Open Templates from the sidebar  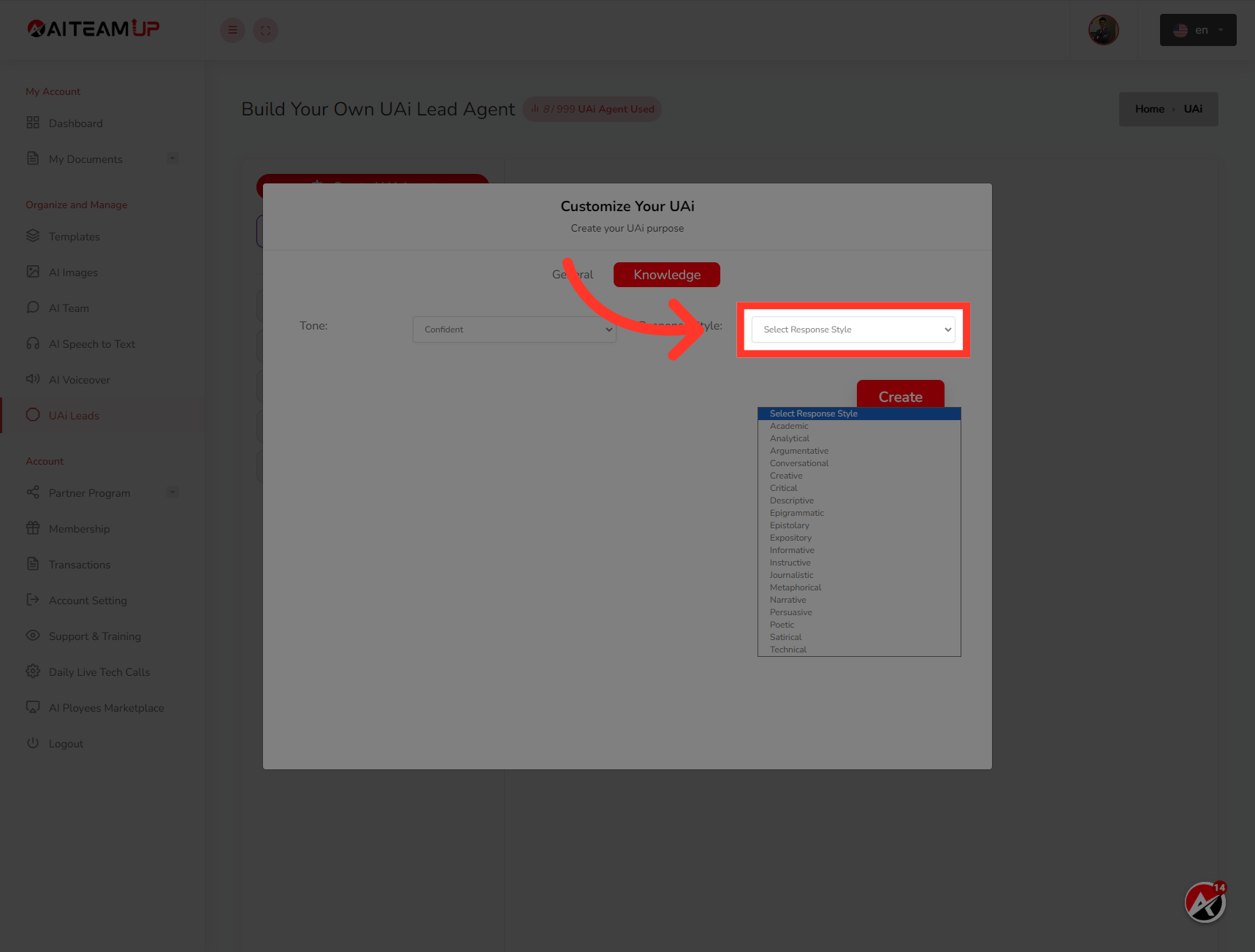75,237
